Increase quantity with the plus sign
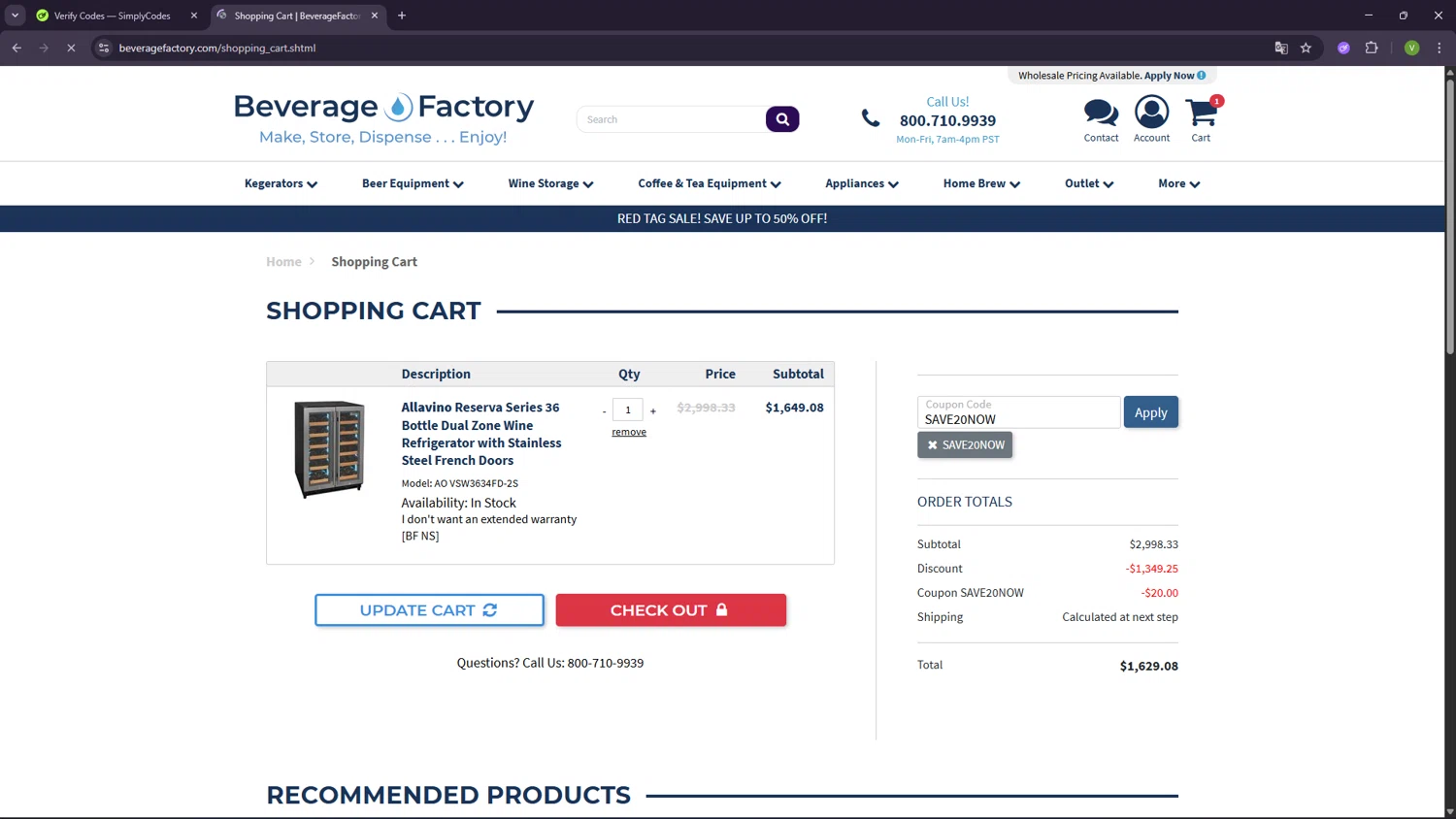1456x819 pixels. [x=653, y=411]
